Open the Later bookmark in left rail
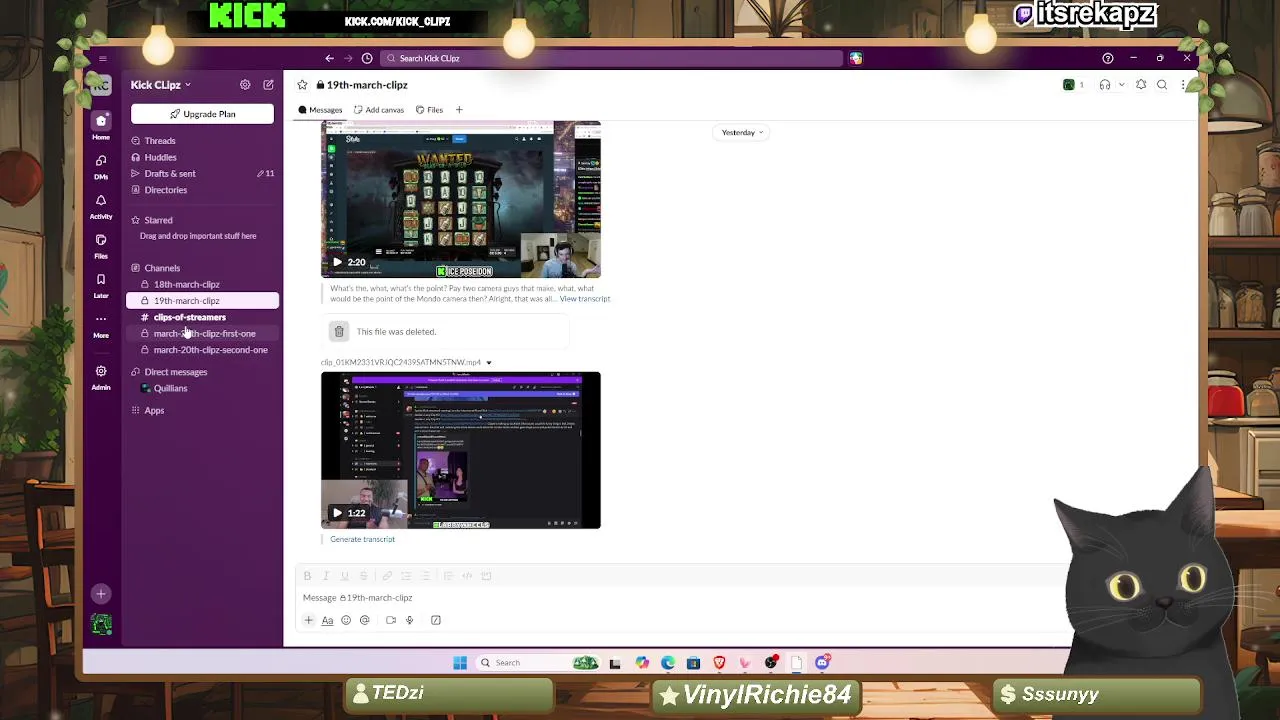 click(x=101, y=286)
